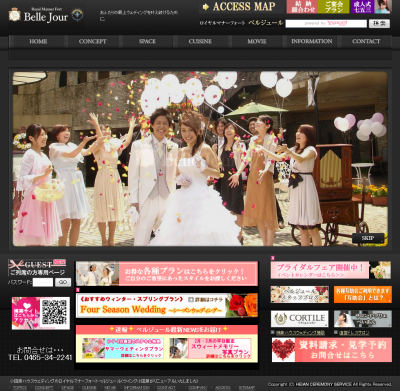Click the footer SITEMAP link
The height and width of the screenshot is (391, 400).
(x=247, y=388)
